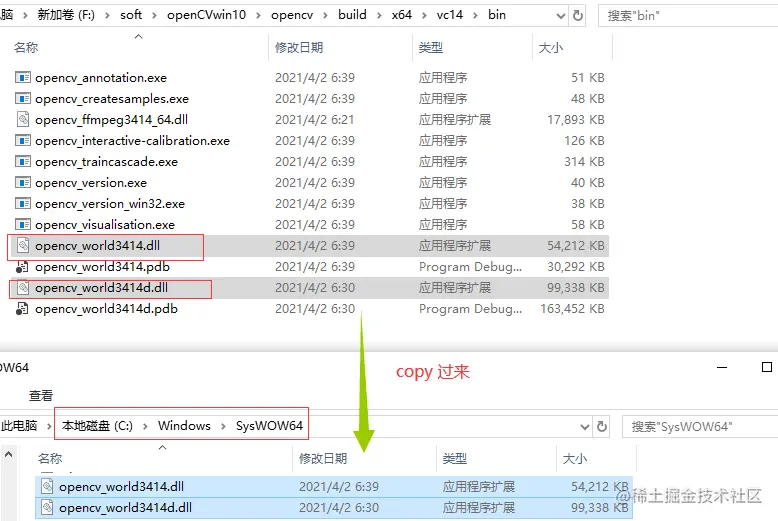Screen dimensions: 778x521
Task: Click the opencv_createsamples.exe file icon
Action: (x=23, y=98)
